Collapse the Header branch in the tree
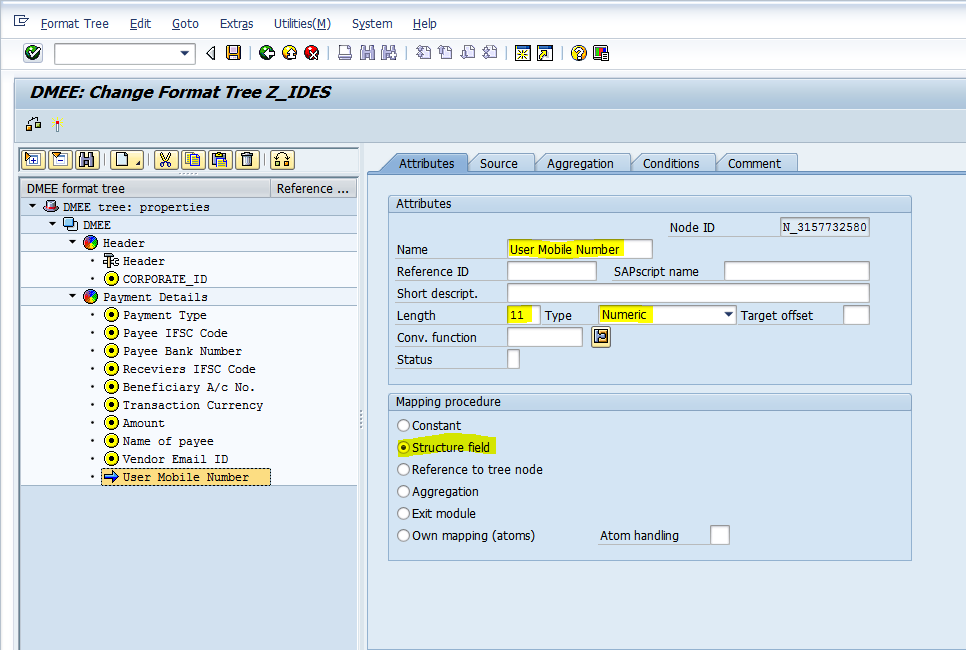966x650 pixels. click(72, 242)
